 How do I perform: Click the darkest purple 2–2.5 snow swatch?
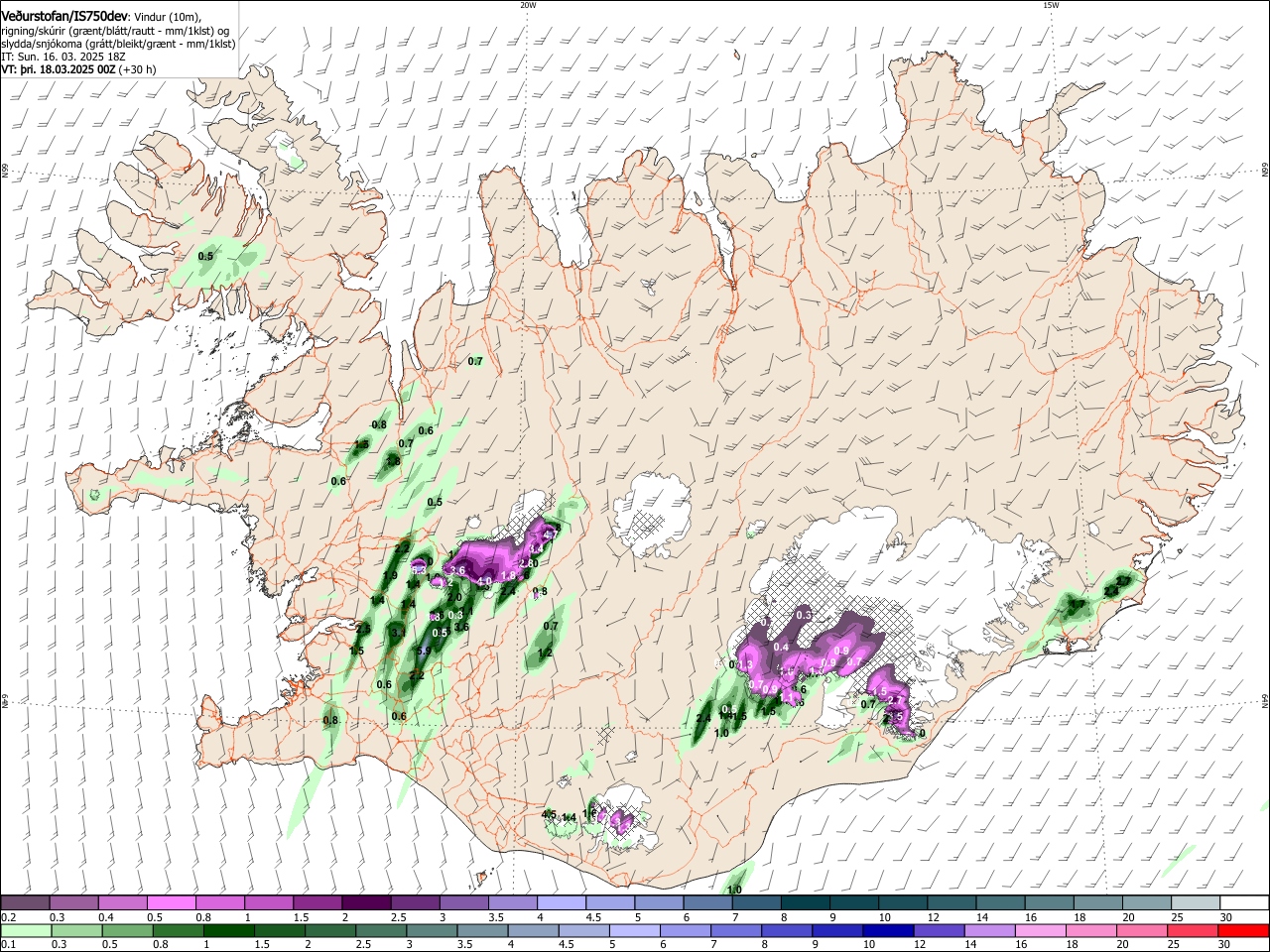[366, 902]
